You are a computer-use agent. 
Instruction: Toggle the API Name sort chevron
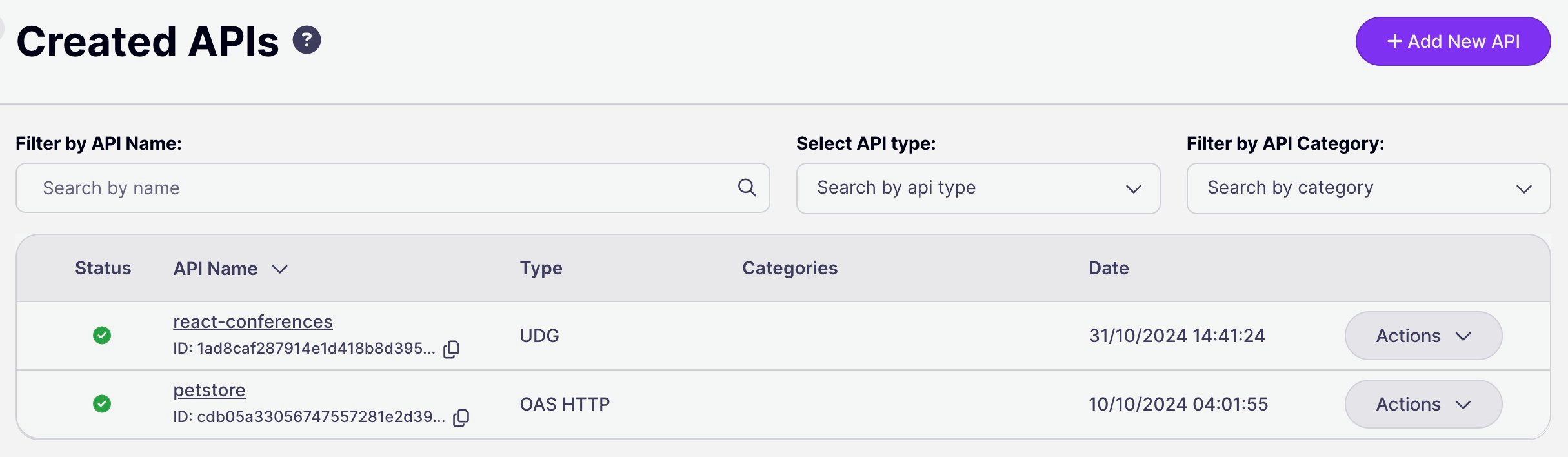[279, 269]
